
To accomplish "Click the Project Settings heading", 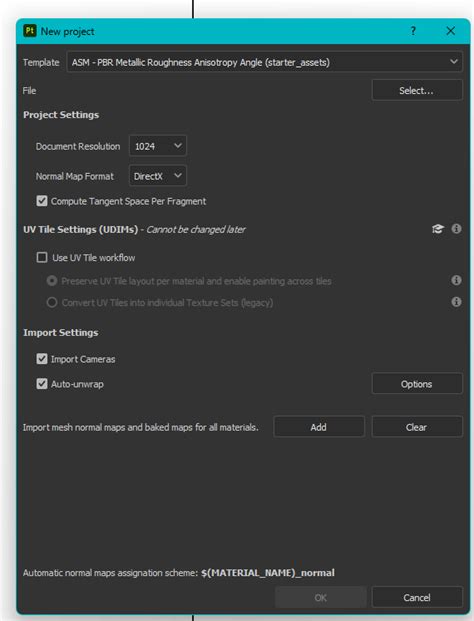I will 61,115.
